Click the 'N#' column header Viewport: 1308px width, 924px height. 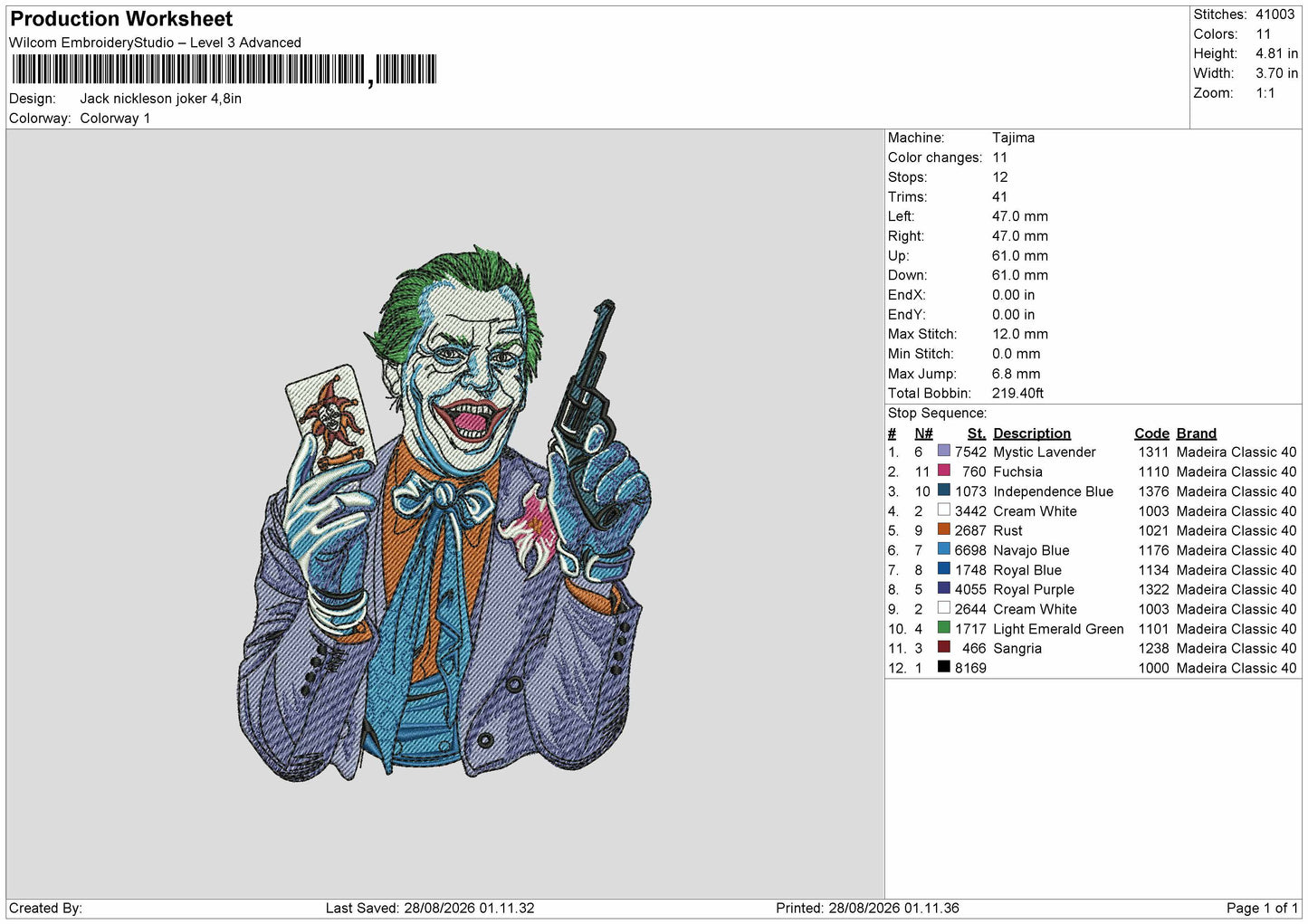coord(923,433)
